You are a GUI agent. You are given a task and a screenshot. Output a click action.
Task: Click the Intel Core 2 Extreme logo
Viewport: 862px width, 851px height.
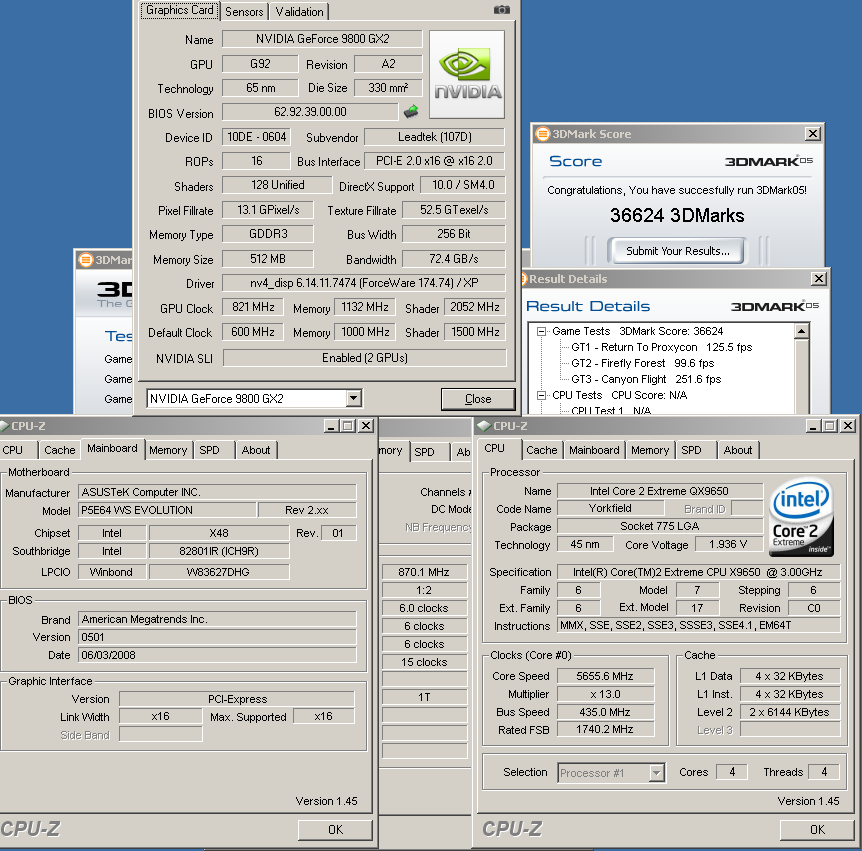[802, 517]
